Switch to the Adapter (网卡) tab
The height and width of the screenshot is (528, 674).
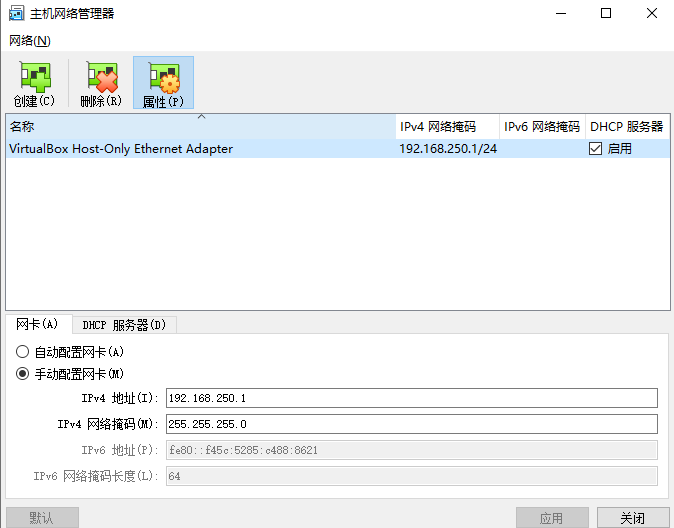tap(38, 325)
